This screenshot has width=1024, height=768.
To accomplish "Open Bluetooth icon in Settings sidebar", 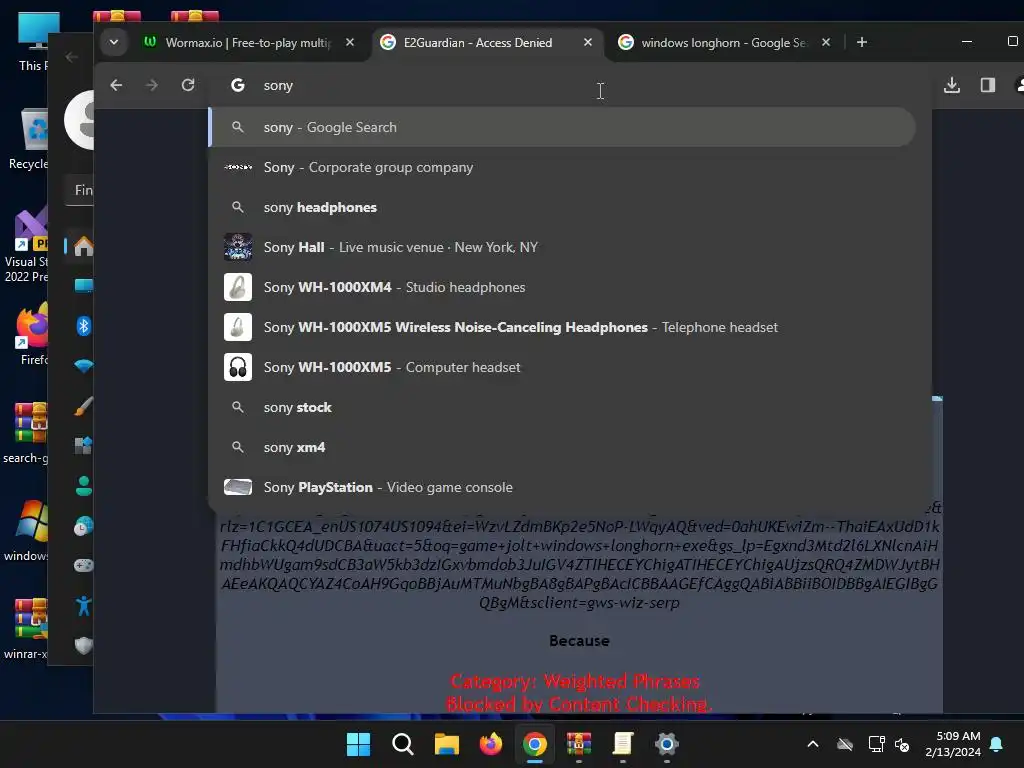I will [84, 325].
